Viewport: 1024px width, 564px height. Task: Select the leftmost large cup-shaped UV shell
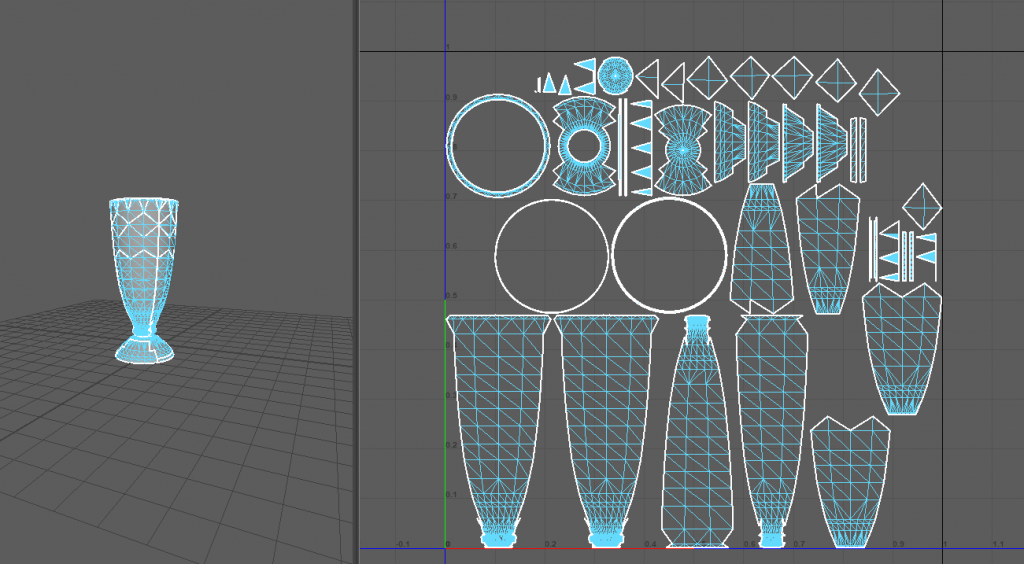(x=497, y=420)
